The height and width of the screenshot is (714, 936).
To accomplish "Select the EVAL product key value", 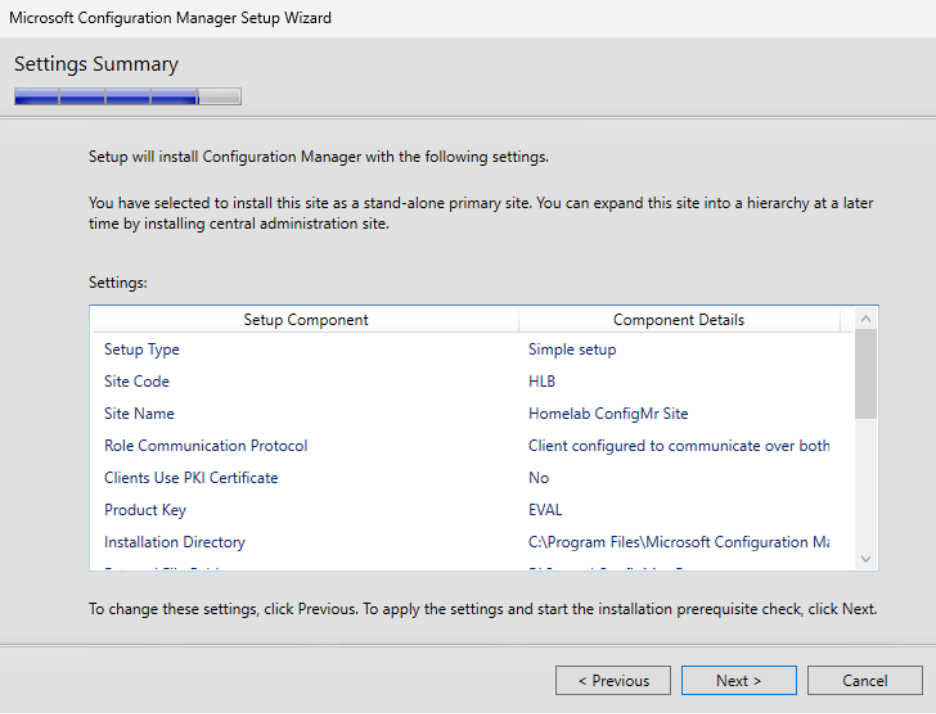I will point(543,509).
